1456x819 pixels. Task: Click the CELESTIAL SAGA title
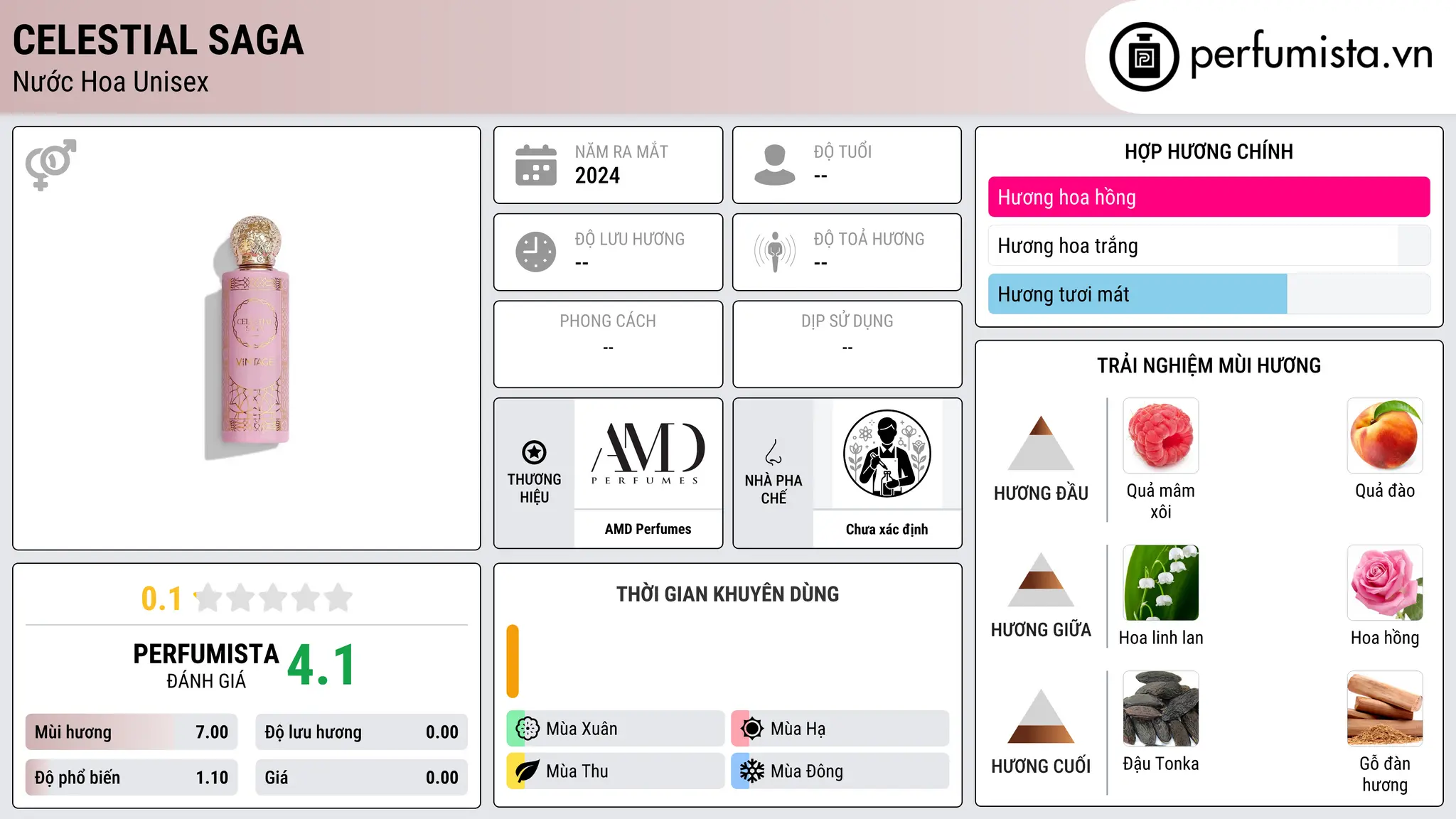click(159, 40)
